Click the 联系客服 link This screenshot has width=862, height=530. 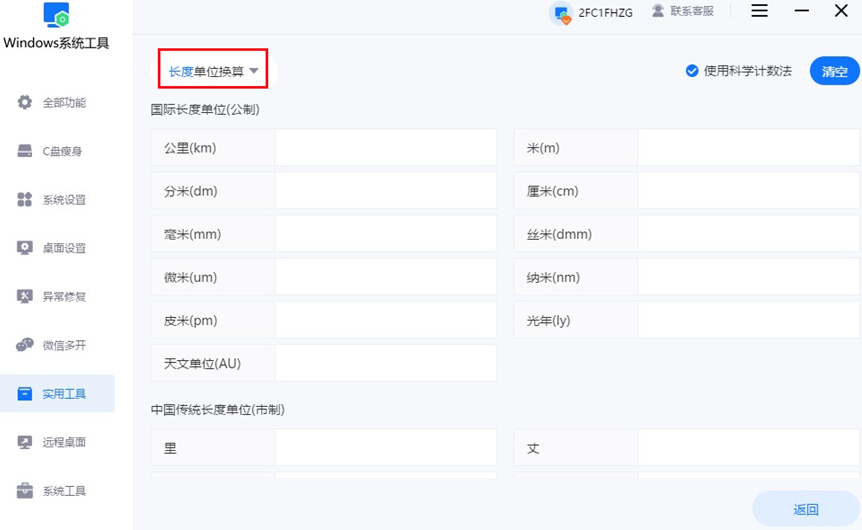692,11
